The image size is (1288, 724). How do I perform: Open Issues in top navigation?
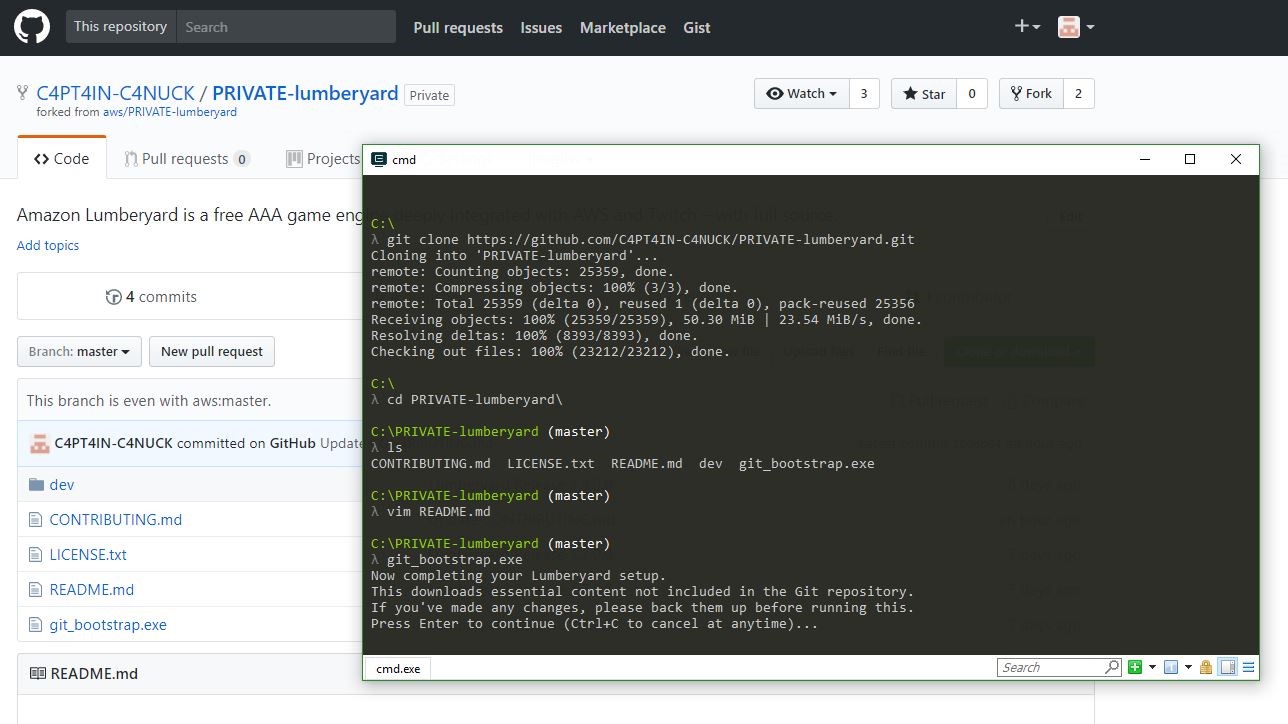click(x=541, y=28)
